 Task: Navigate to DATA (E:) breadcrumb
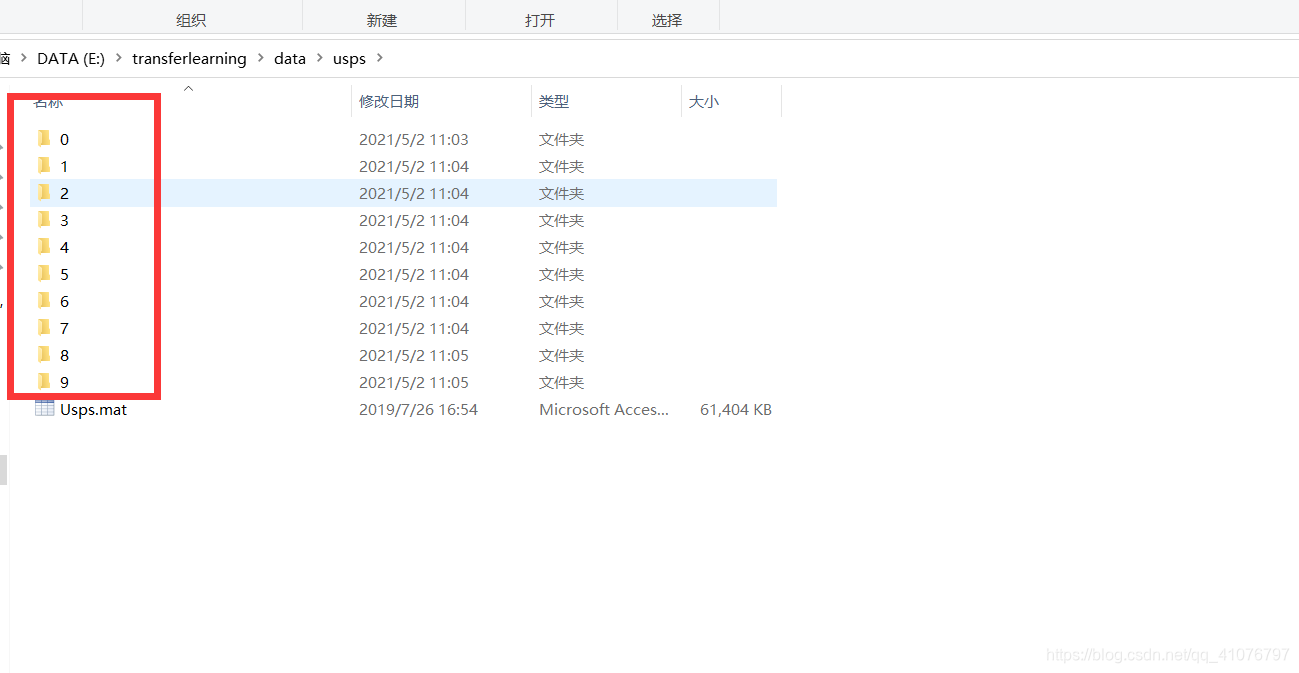(70, 58)
